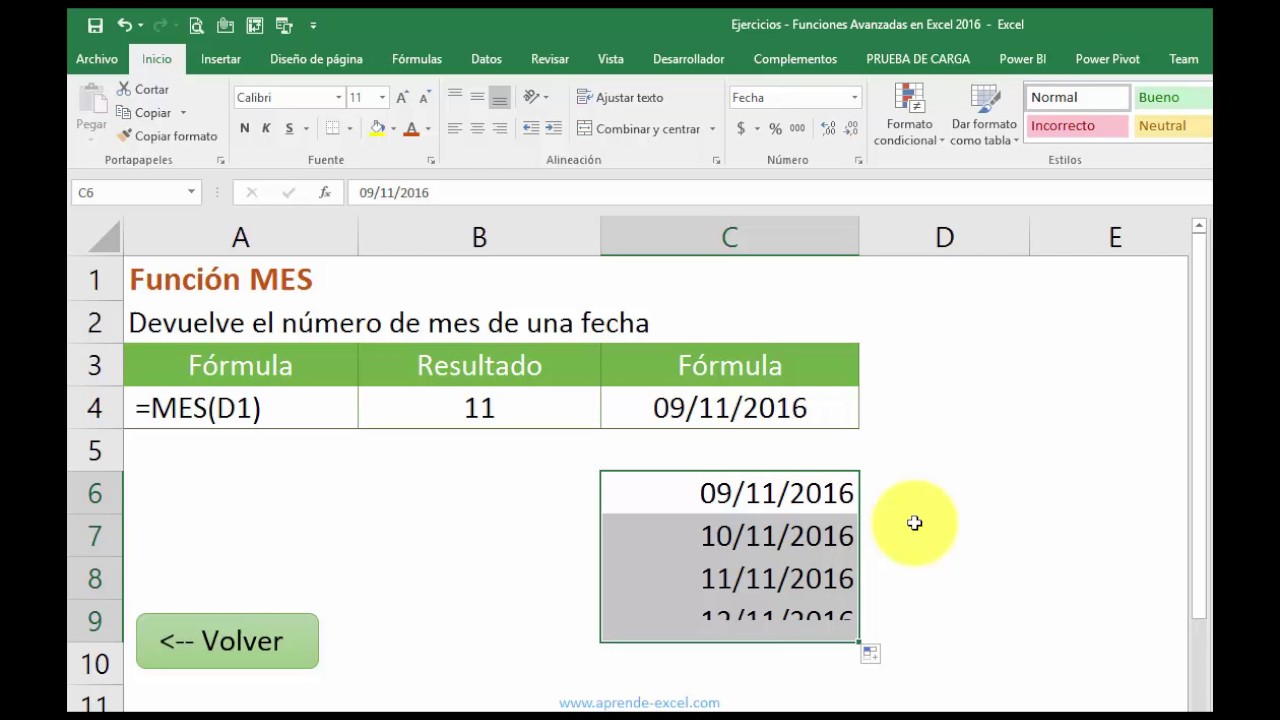Decrease font size with the smaller A

425,97
